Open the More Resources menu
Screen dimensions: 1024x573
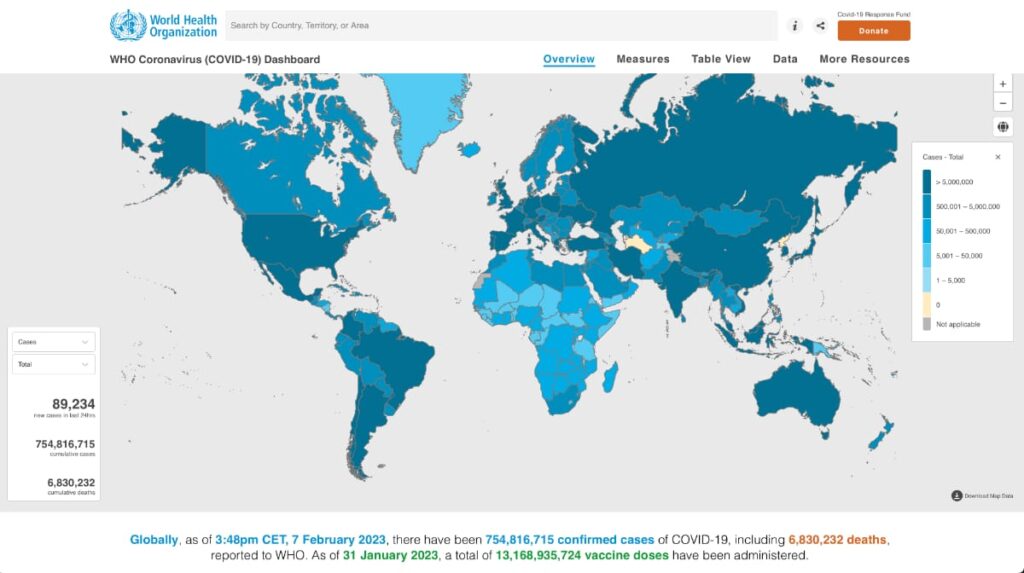864,59
